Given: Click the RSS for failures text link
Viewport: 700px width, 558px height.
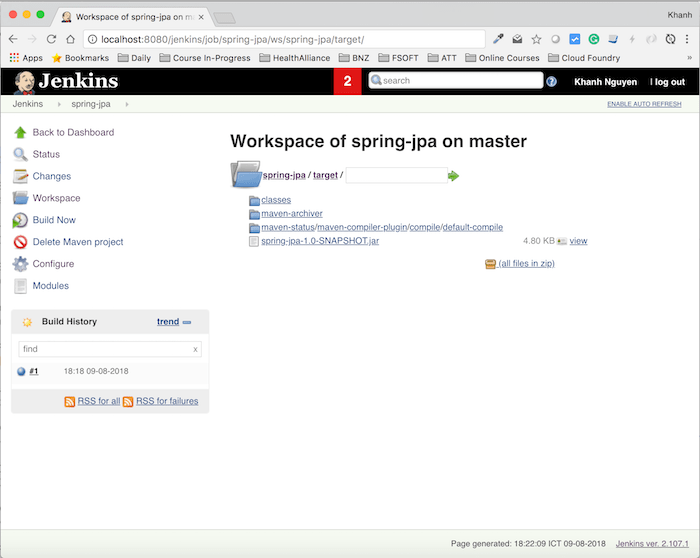Looking at the screenshot, I should point(167,401).
